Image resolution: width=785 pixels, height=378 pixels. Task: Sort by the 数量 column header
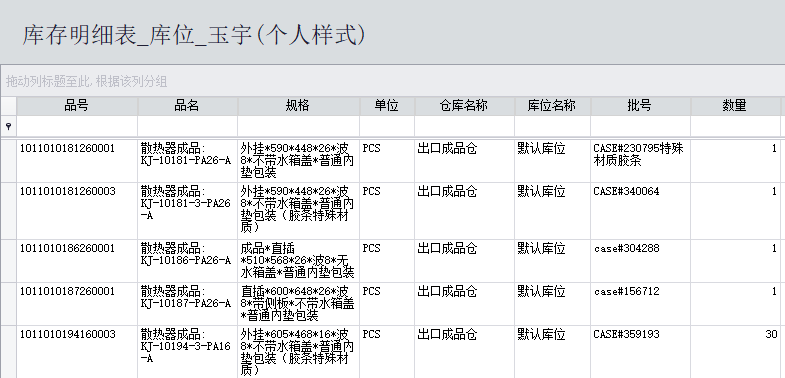[x=735, y=106]
